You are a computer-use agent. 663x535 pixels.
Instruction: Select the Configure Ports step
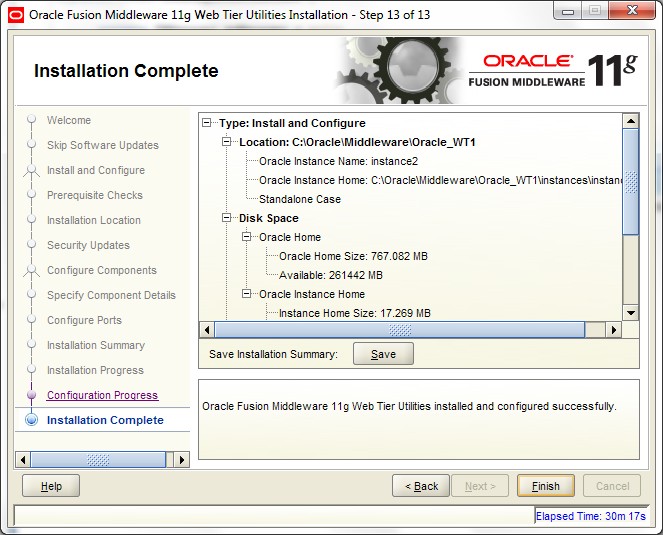85,320
